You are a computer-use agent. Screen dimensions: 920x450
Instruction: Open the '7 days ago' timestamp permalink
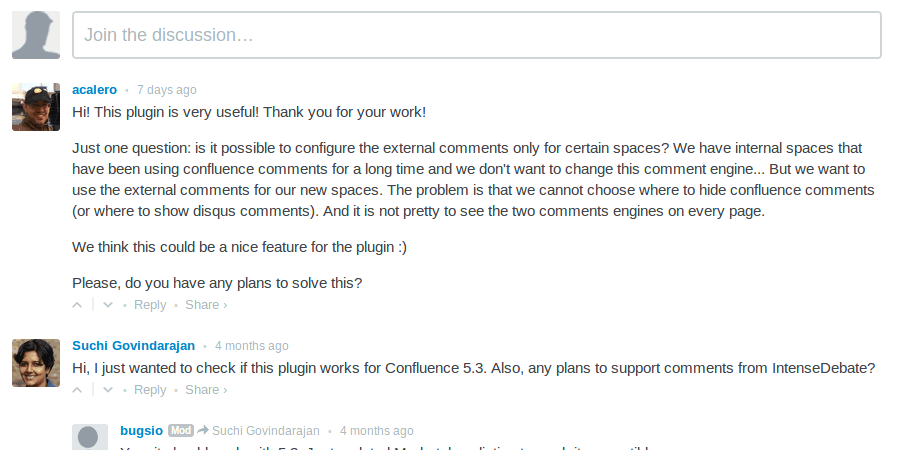[166, 90]
